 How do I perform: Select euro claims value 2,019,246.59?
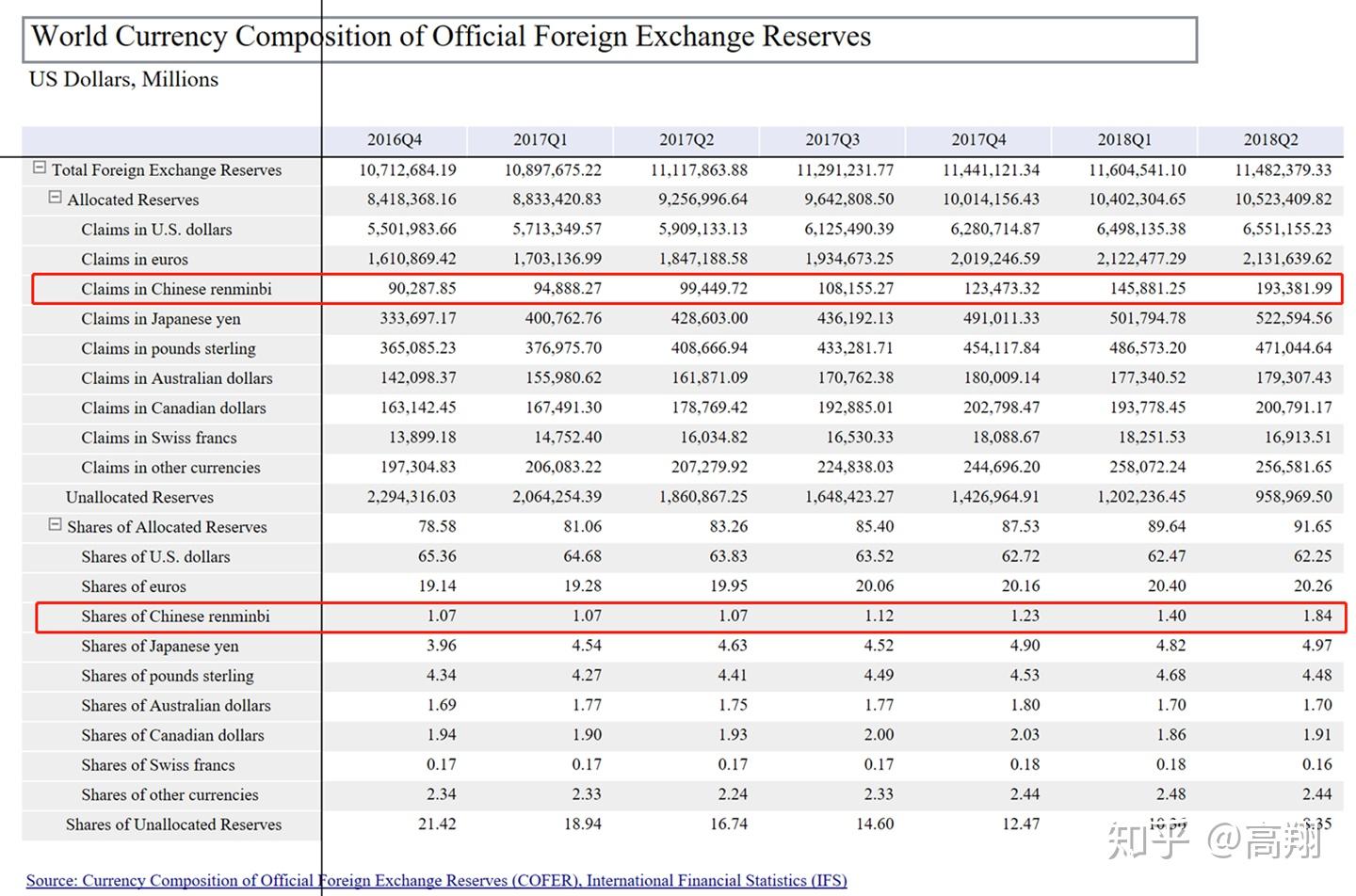995,259
